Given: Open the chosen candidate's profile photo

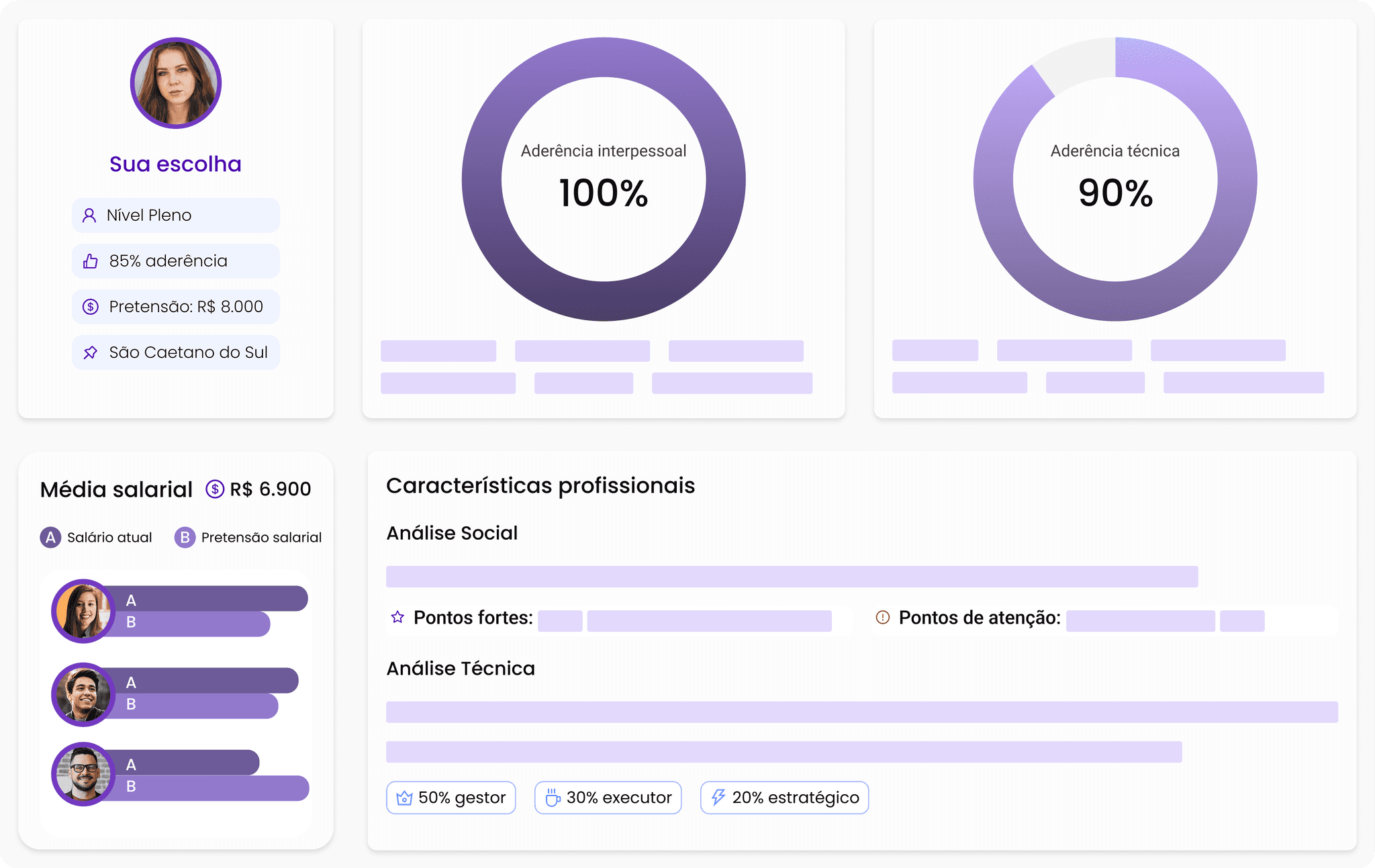Looking at the screenshot, I should tap(176, 83).
